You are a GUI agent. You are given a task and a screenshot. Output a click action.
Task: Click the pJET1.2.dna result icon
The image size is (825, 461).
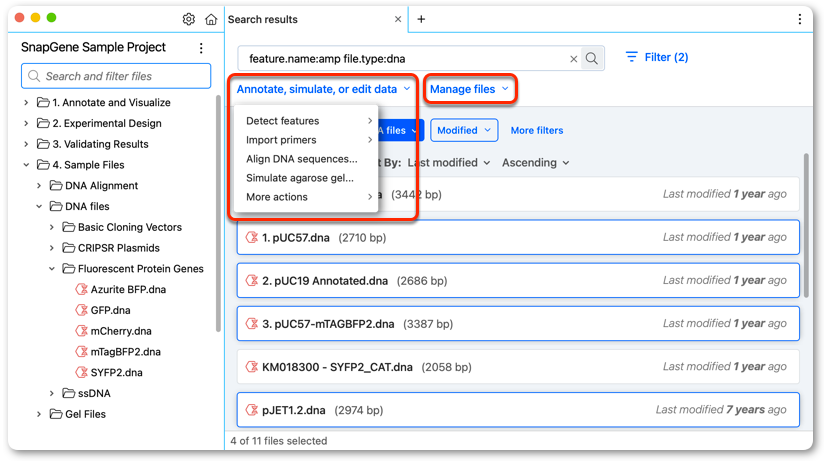pos(252,410)
